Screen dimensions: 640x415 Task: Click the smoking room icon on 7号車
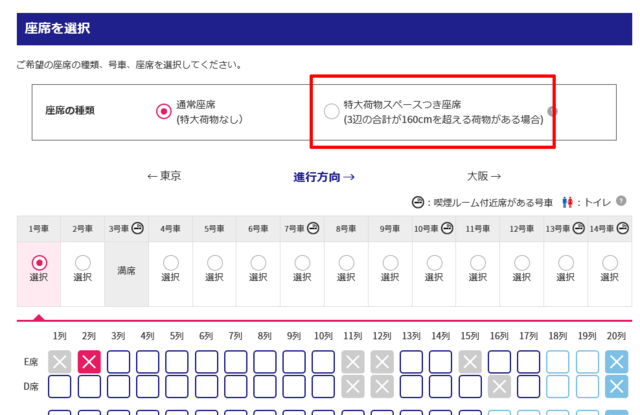[x=314, y=229]
